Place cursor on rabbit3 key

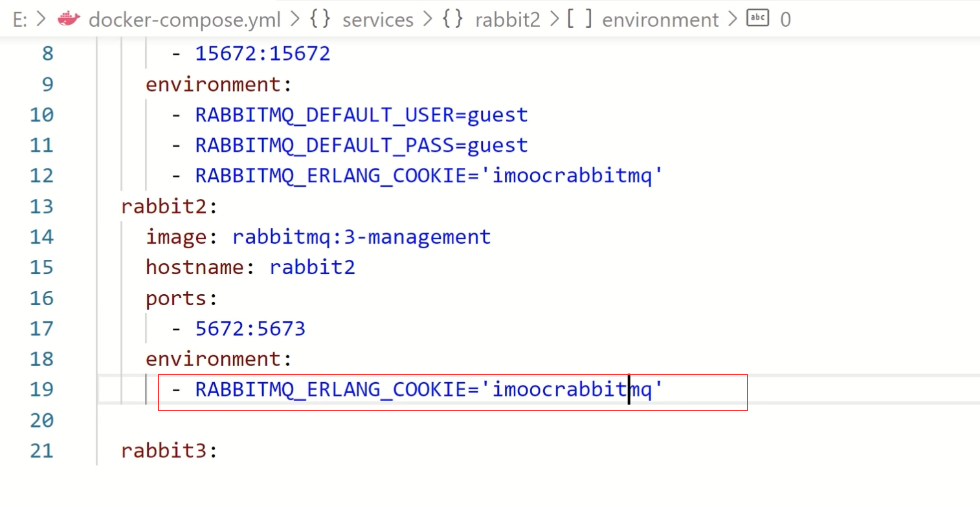coord(163,451)
